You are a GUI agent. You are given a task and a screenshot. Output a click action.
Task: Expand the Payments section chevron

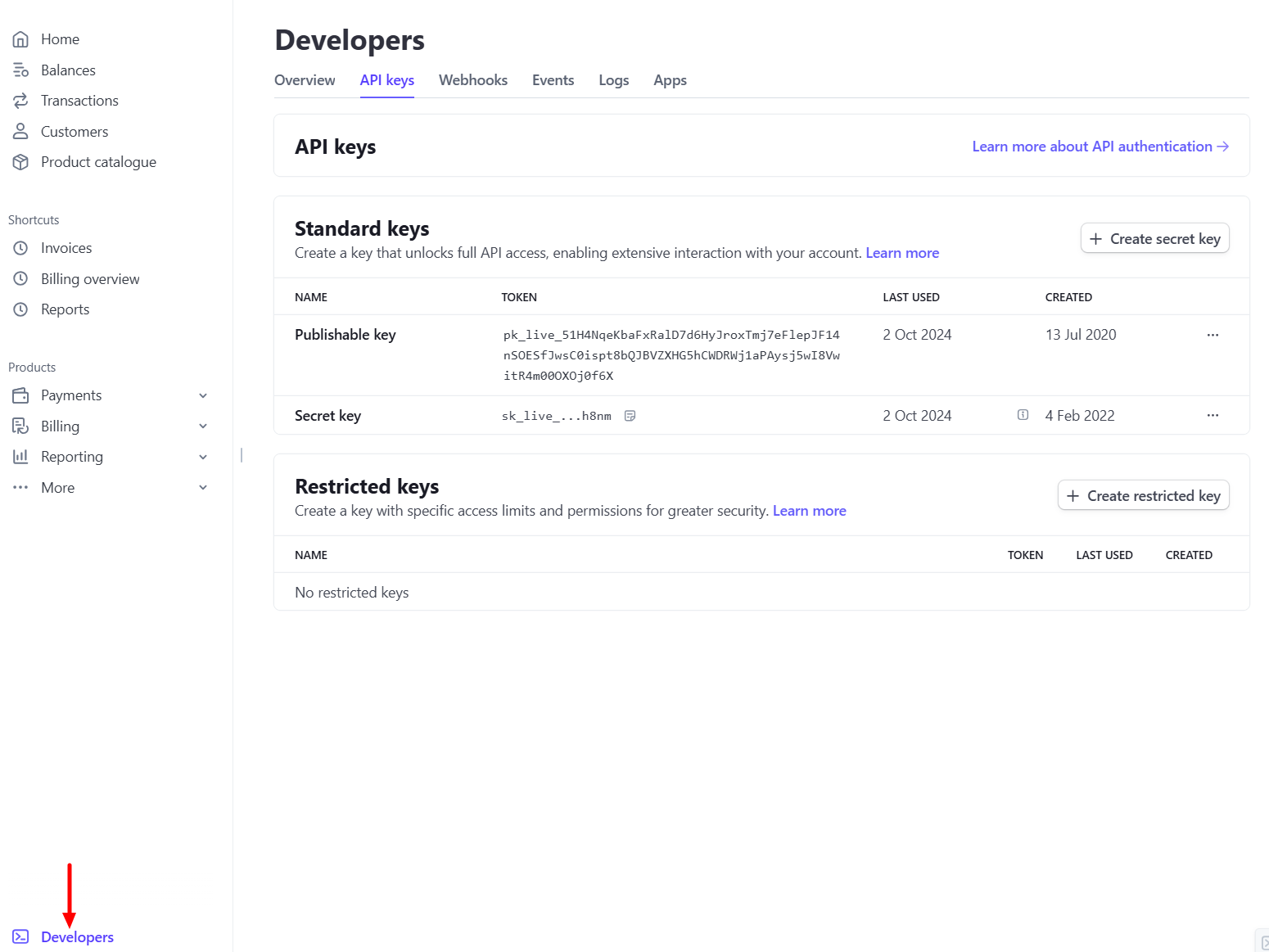click(x=203, y=395)
